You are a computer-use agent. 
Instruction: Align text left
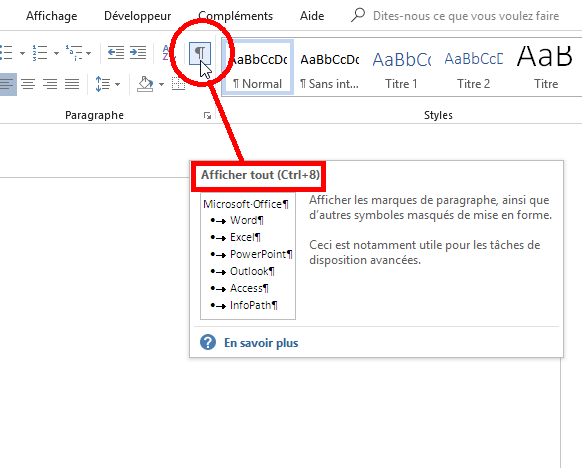(7, 84)
